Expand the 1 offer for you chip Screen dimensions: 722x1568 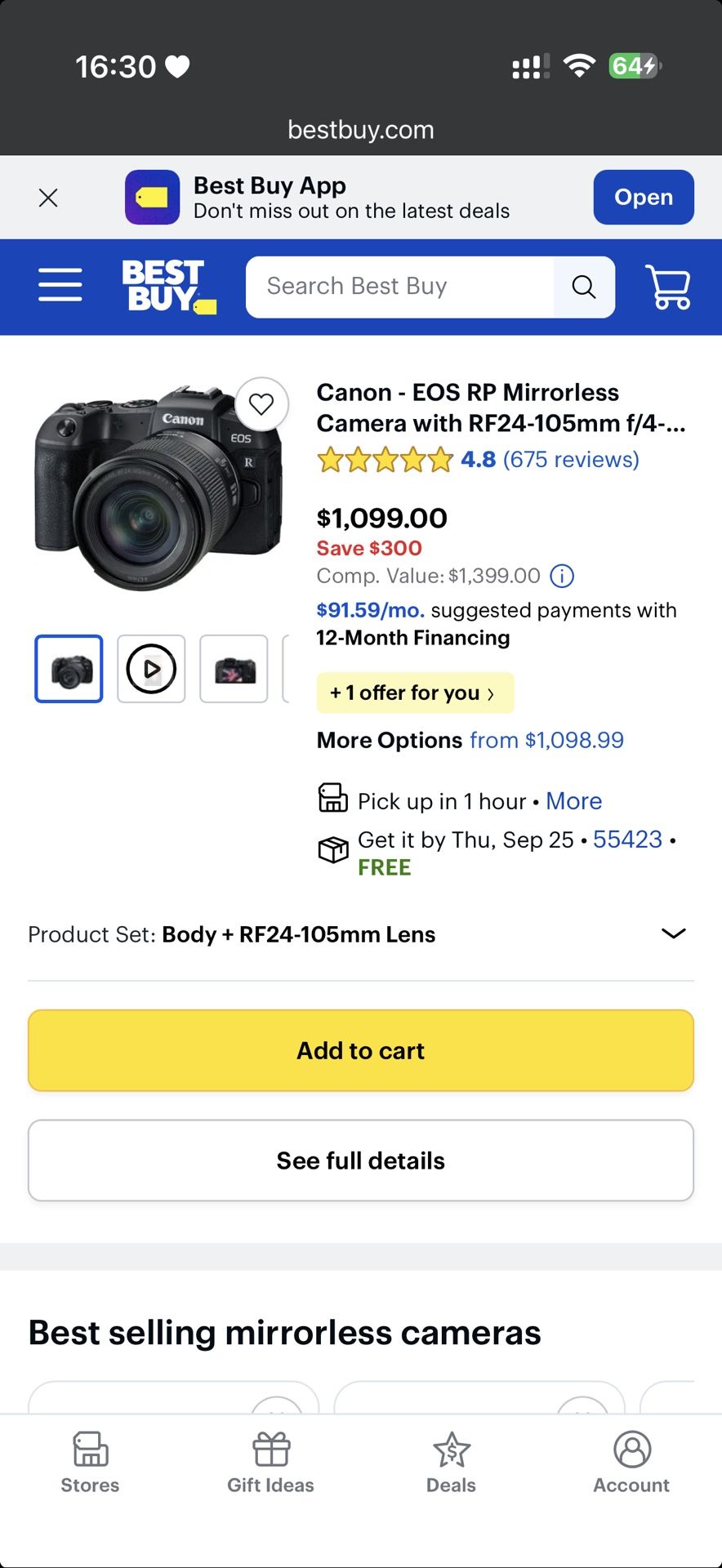[415, 693]
